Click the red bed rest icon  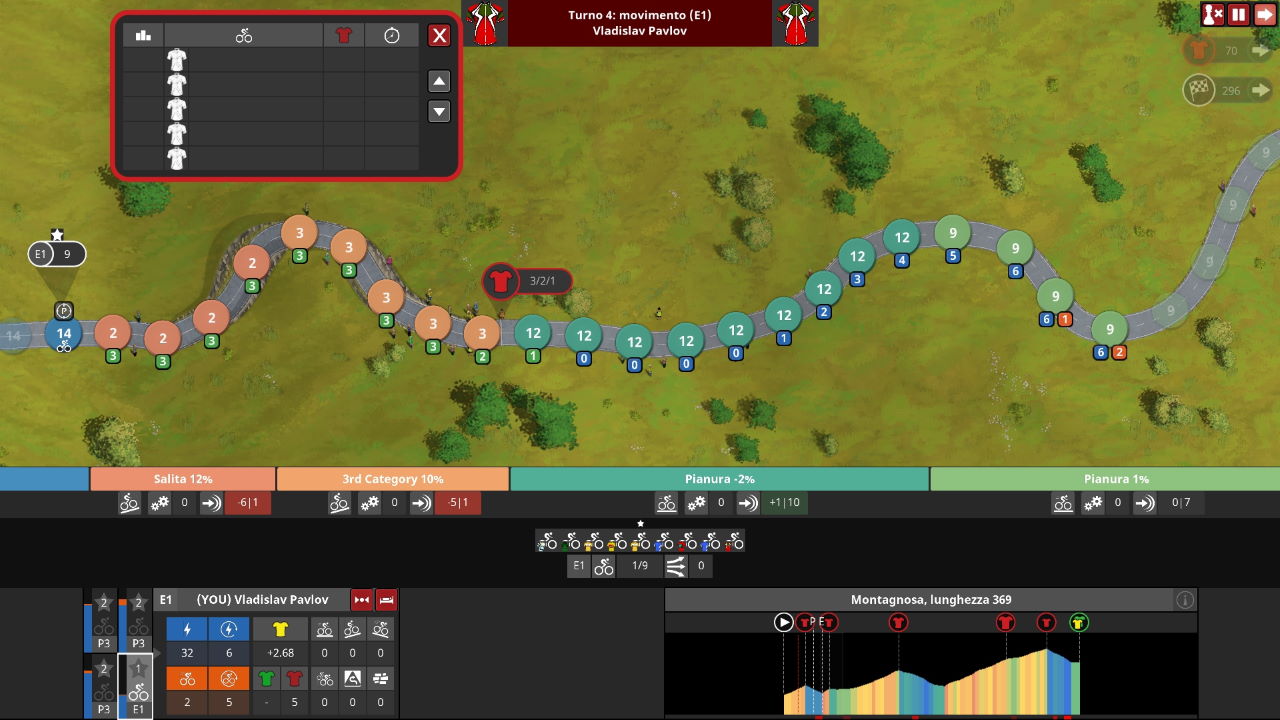tap(387, 600)
